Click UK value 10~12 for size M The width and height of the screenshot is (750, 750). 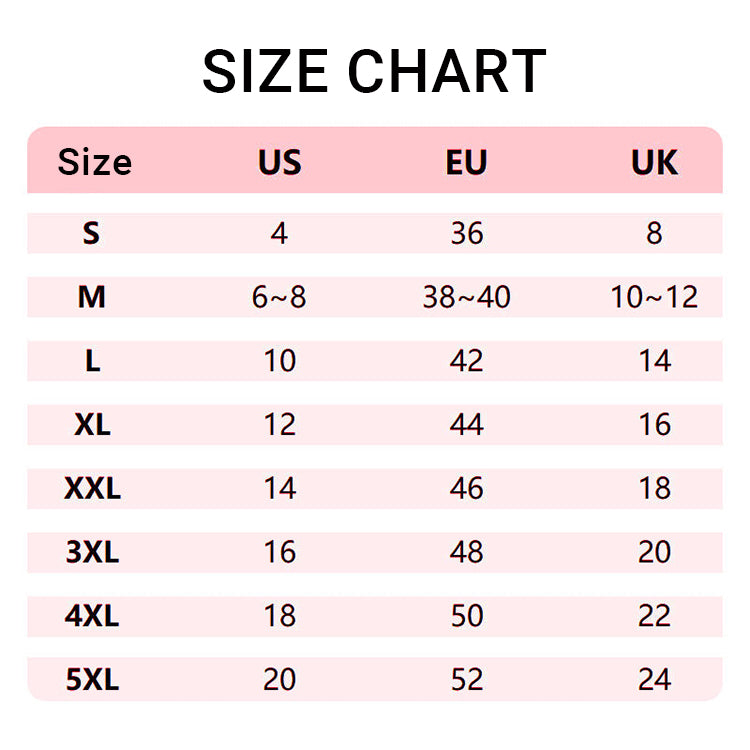coord(654,298)
